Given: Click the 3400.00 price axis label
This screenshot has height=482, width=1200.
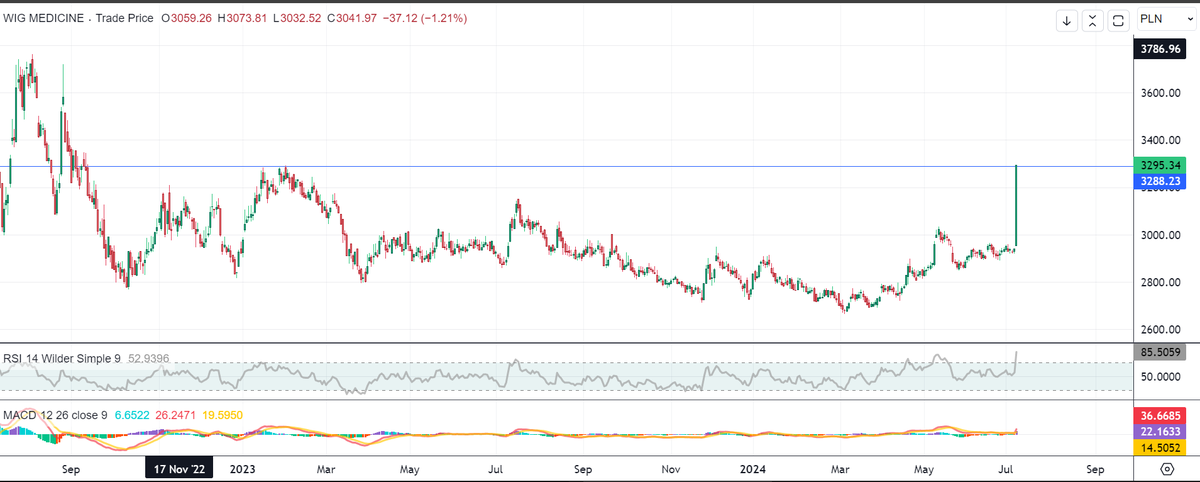Looking at the screenshot, I should click(x=1161, y=140).
